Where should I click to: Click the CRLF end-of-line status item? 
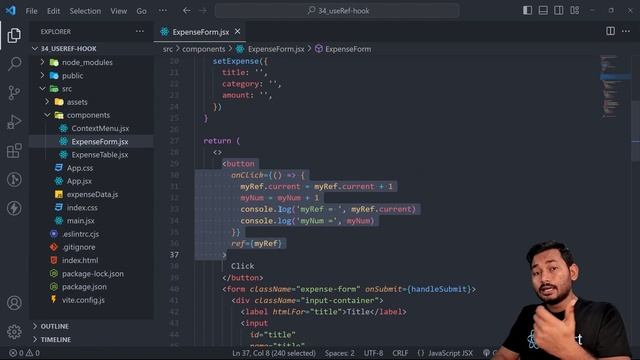point(400,353)
